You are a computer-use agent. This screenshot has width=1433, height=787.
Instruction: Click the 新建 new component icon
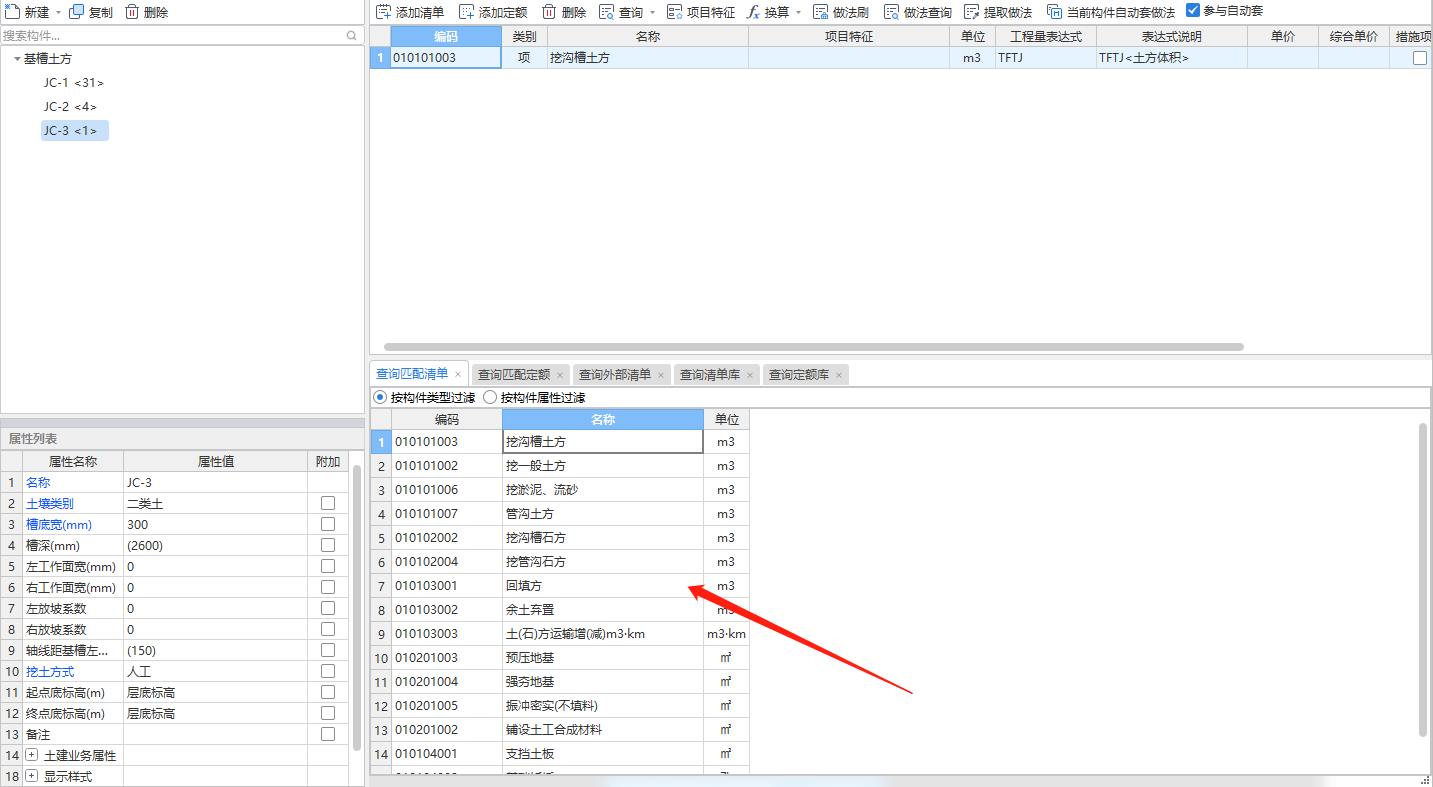pos(13,12)
